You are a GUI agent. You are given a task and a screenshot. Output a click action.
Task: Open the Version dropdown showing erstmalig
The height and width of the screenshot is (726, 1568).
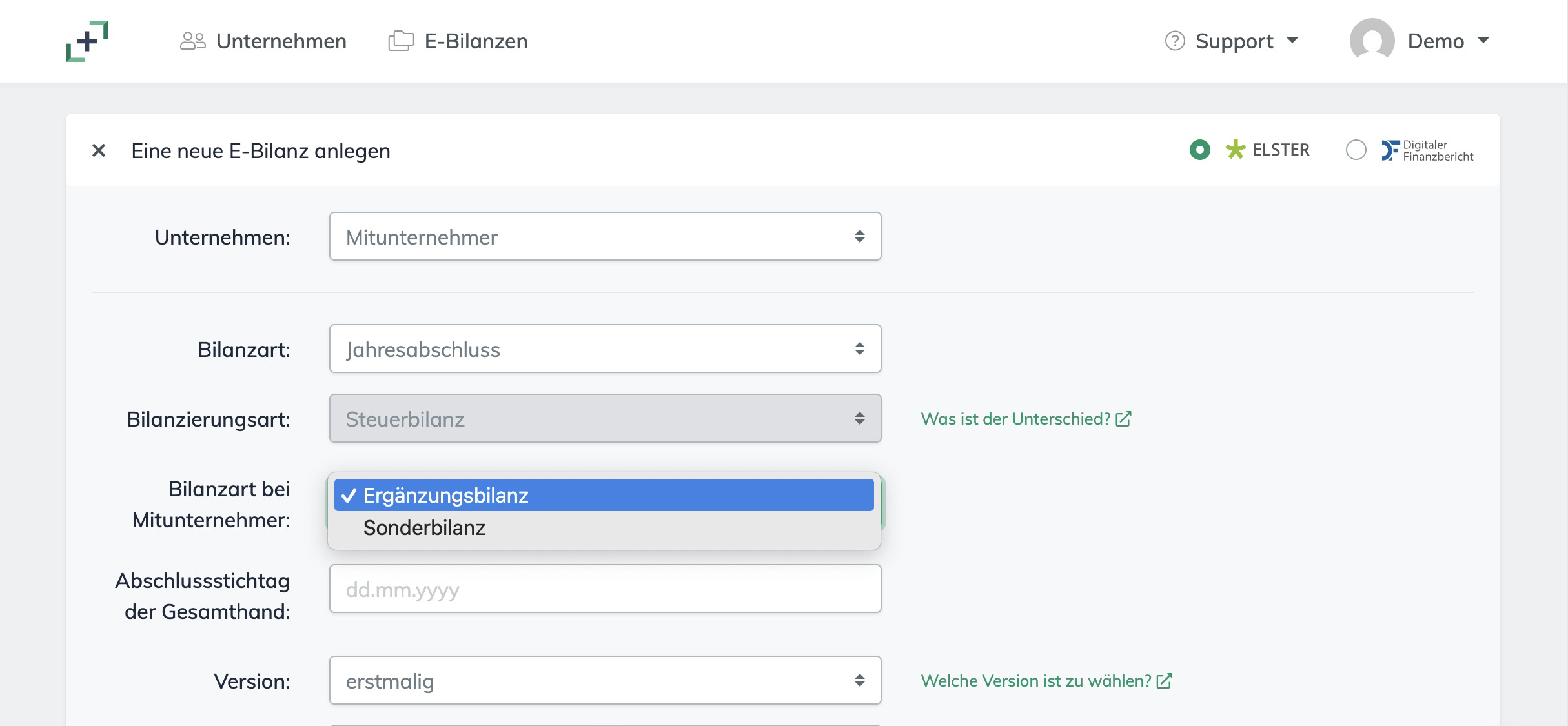click(605, 681)
